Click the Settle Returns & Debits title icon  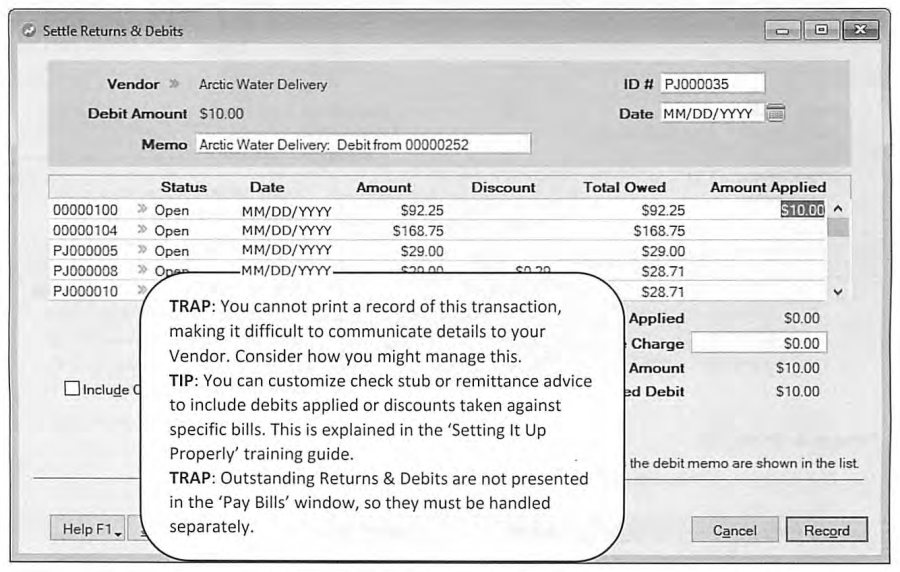[x=29, y=30]
